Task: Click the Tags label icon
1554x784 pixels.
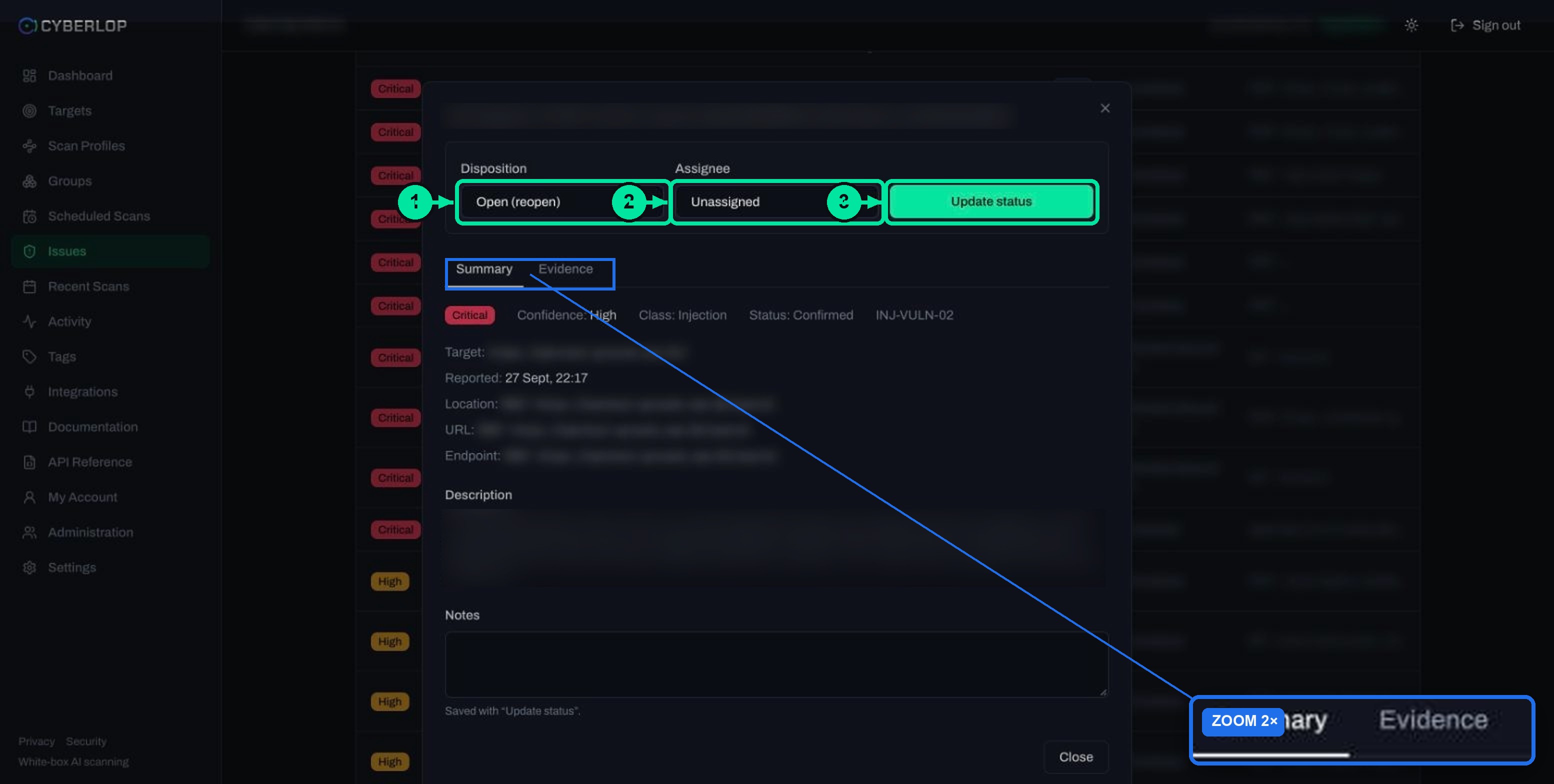Action: [x=29, y=356]
